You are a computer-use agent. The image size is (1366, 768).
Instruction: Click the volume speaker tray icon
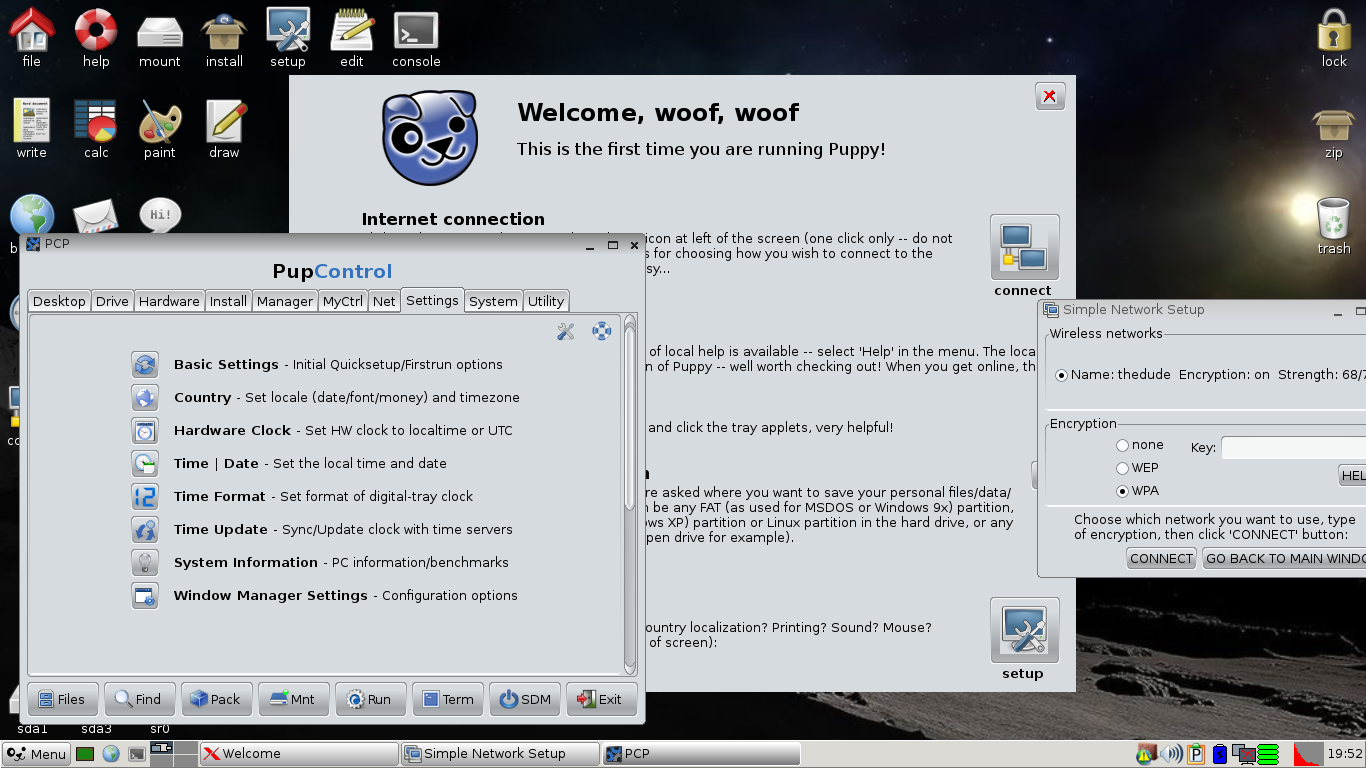coord(1170,753)
